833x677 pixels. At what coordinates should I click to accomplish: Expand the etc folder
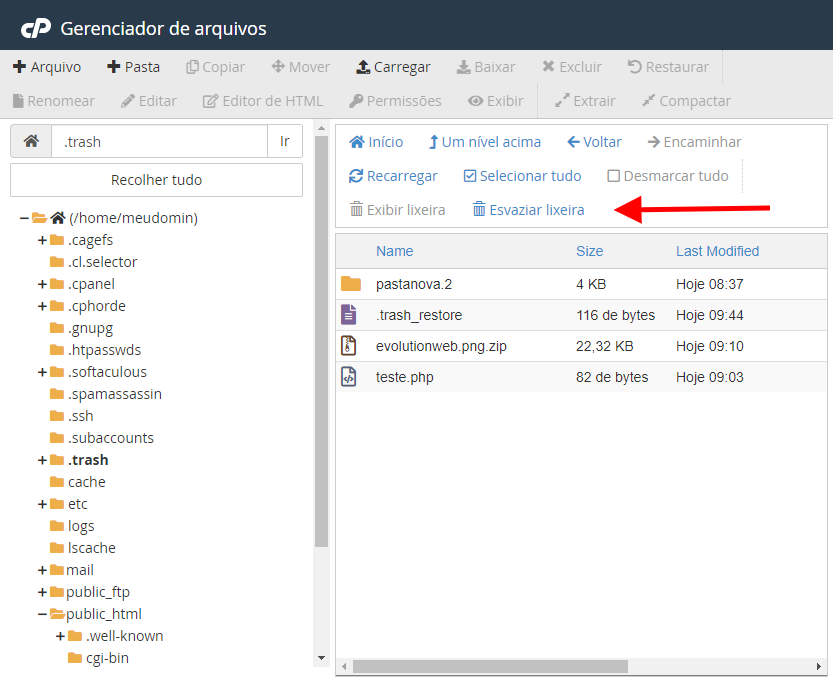(x=42, y=504)
